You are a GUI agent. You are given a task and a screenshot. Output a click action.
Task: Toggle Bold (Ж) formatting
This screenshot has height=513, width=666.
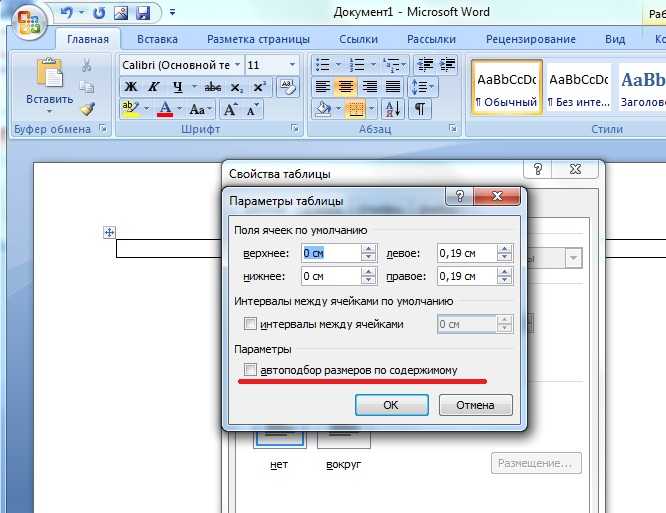click(130, 87)
